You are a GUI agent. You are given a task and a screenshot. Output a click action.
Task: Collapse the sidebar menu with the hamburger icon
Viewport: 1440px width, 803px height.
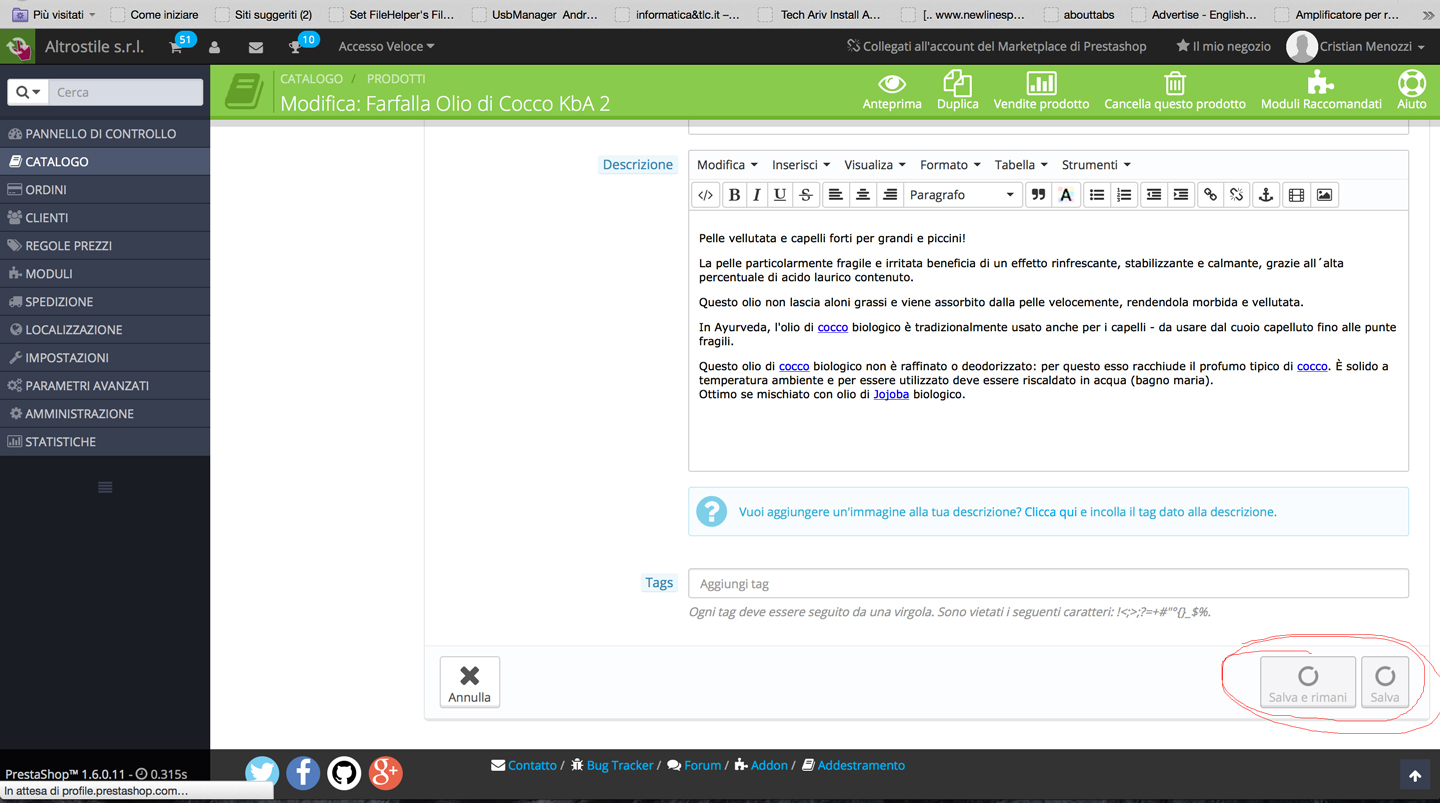coord(105,487)
